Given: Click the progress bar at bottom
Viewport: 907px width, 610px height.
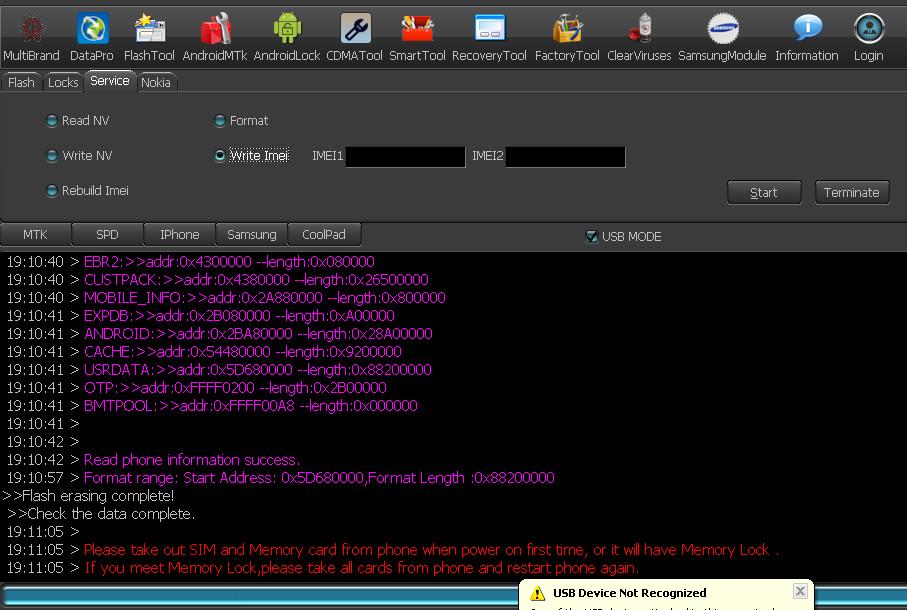Looking at the screenshot, I should tap(260, 596).
